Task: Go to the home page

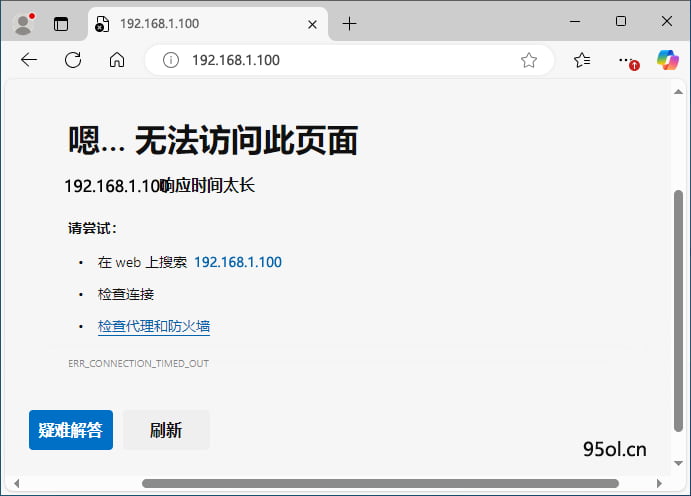Action: point(117,60)
